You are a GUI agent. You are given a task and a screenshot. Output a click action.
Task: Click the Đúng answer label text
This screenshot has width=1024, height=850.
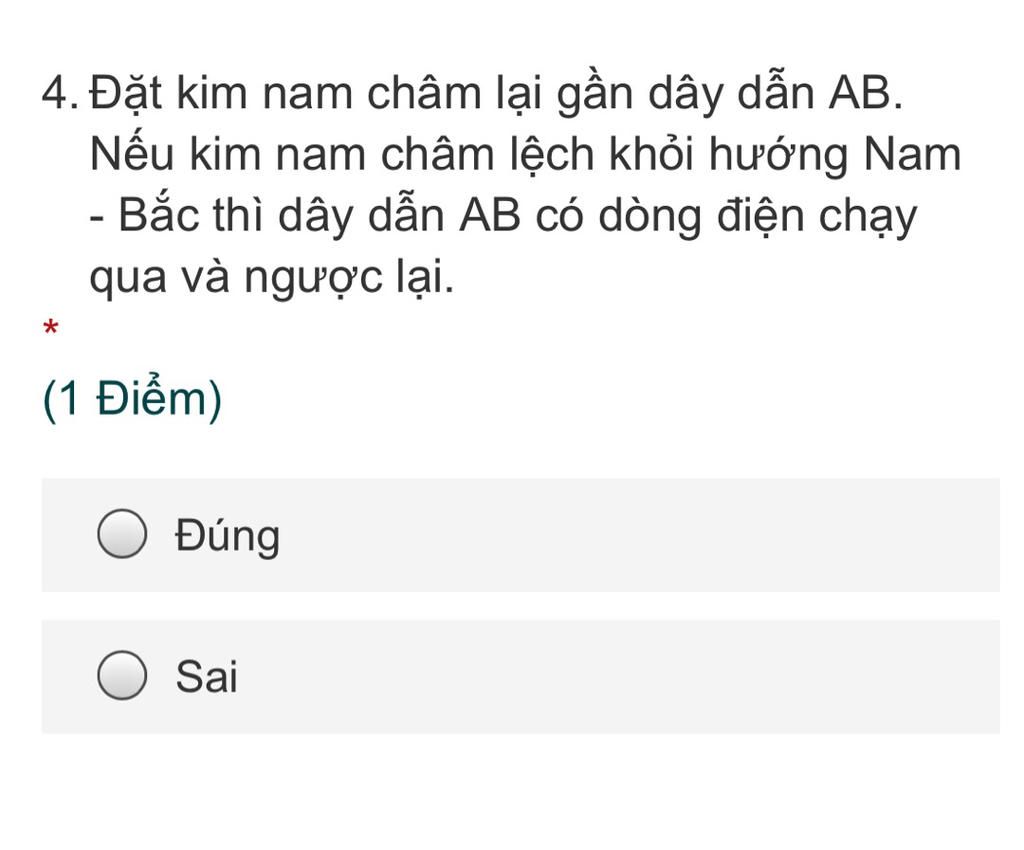coord(227,537)
